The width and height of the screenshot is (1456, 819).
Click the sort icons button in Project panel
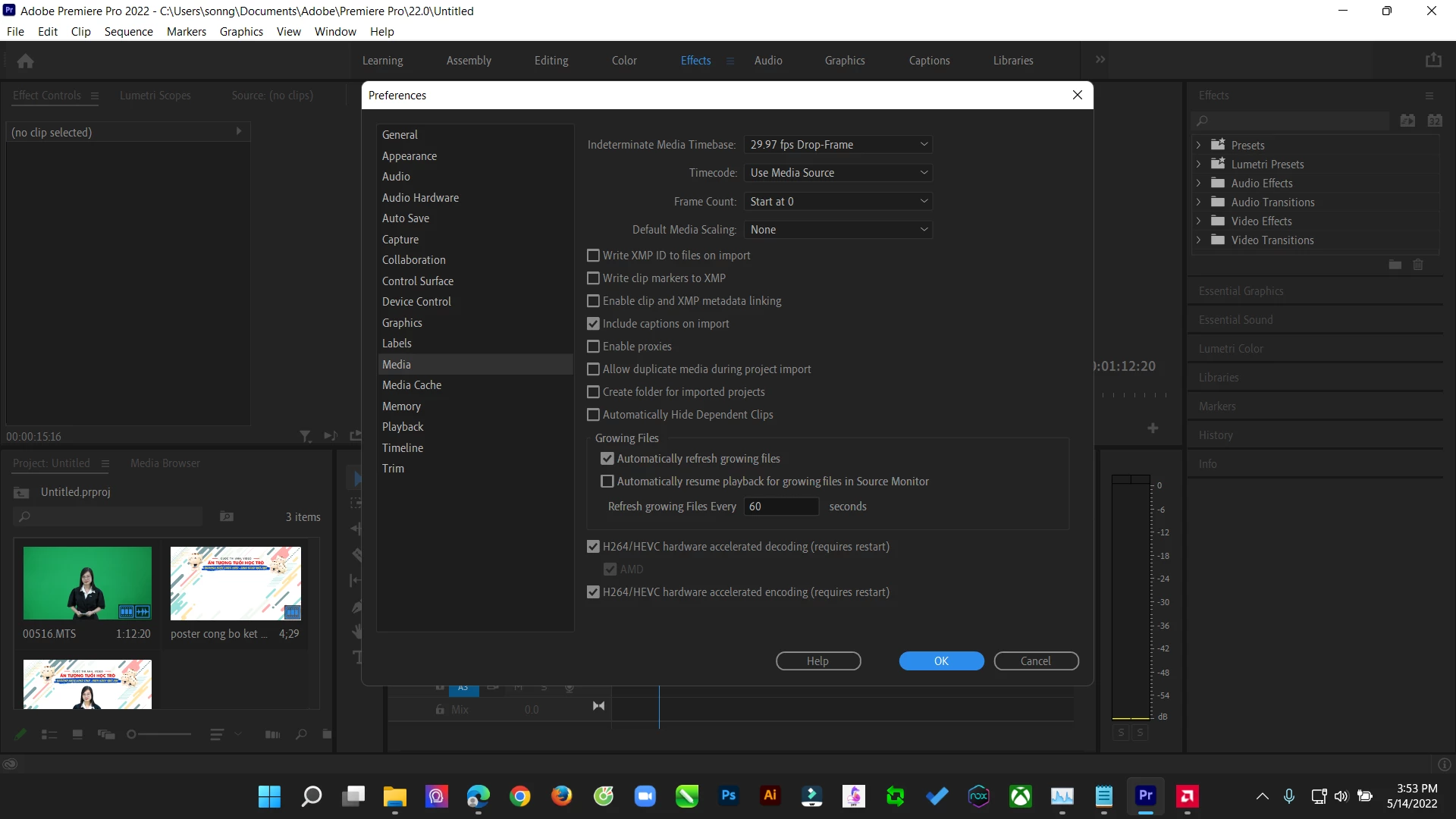pos(217,734)
